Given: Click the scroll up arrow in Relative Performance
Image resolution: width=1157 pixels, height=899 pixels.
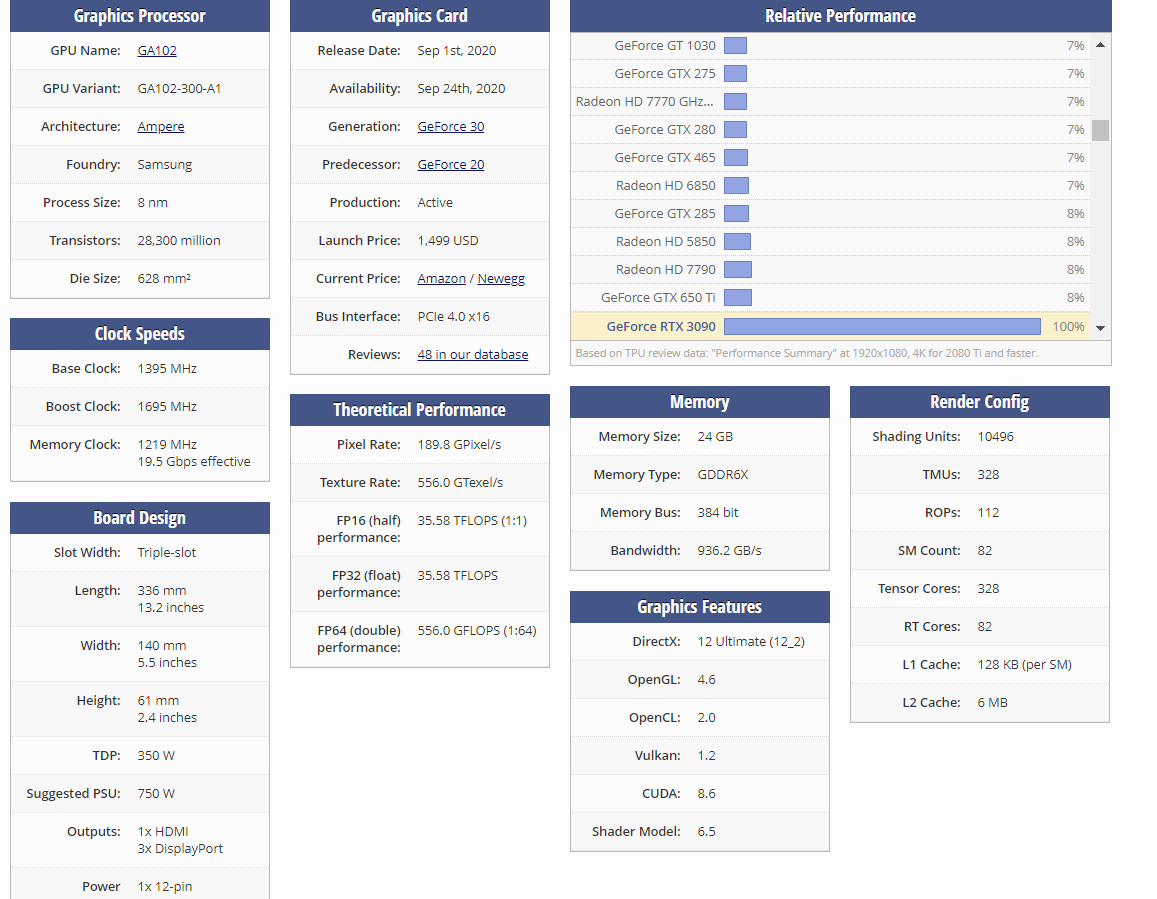Looking at the screenshot, I should point(1100,45).
